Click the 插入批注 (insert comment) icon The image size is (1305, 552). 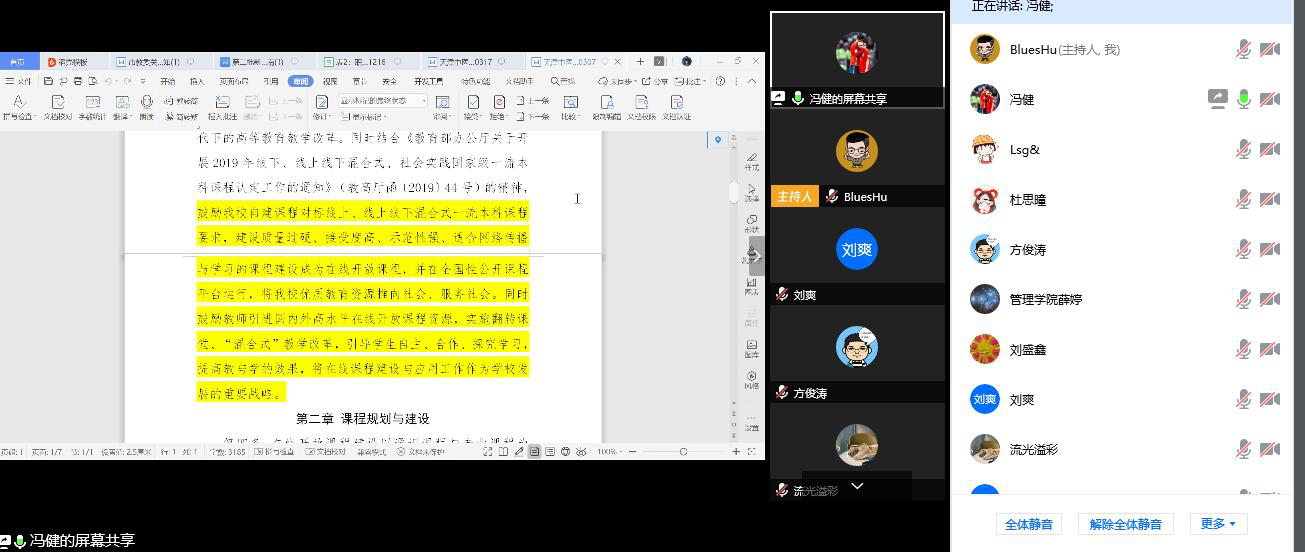coord(222,102)
